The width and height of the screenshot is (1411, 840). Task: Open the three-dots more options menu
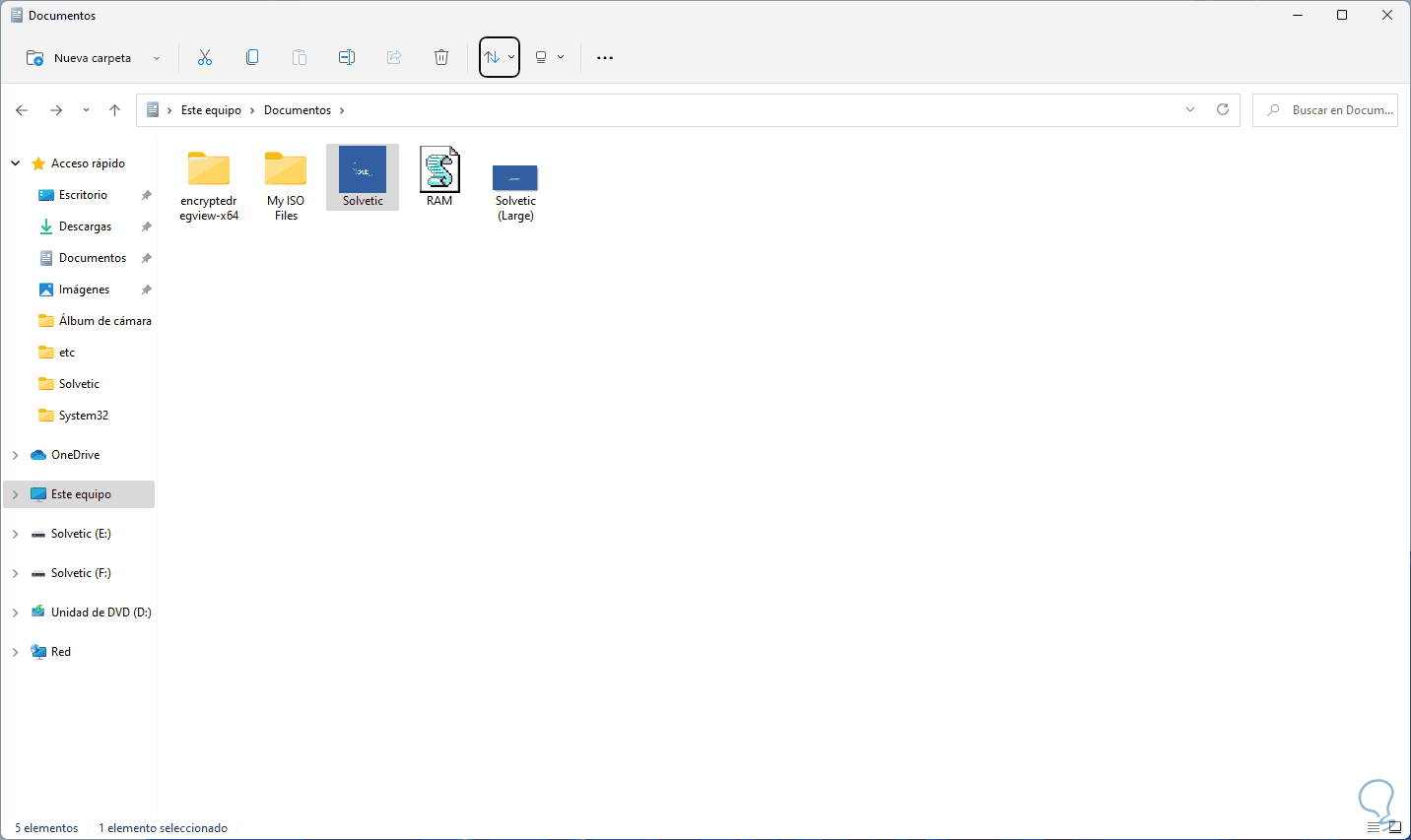(605, 57)
